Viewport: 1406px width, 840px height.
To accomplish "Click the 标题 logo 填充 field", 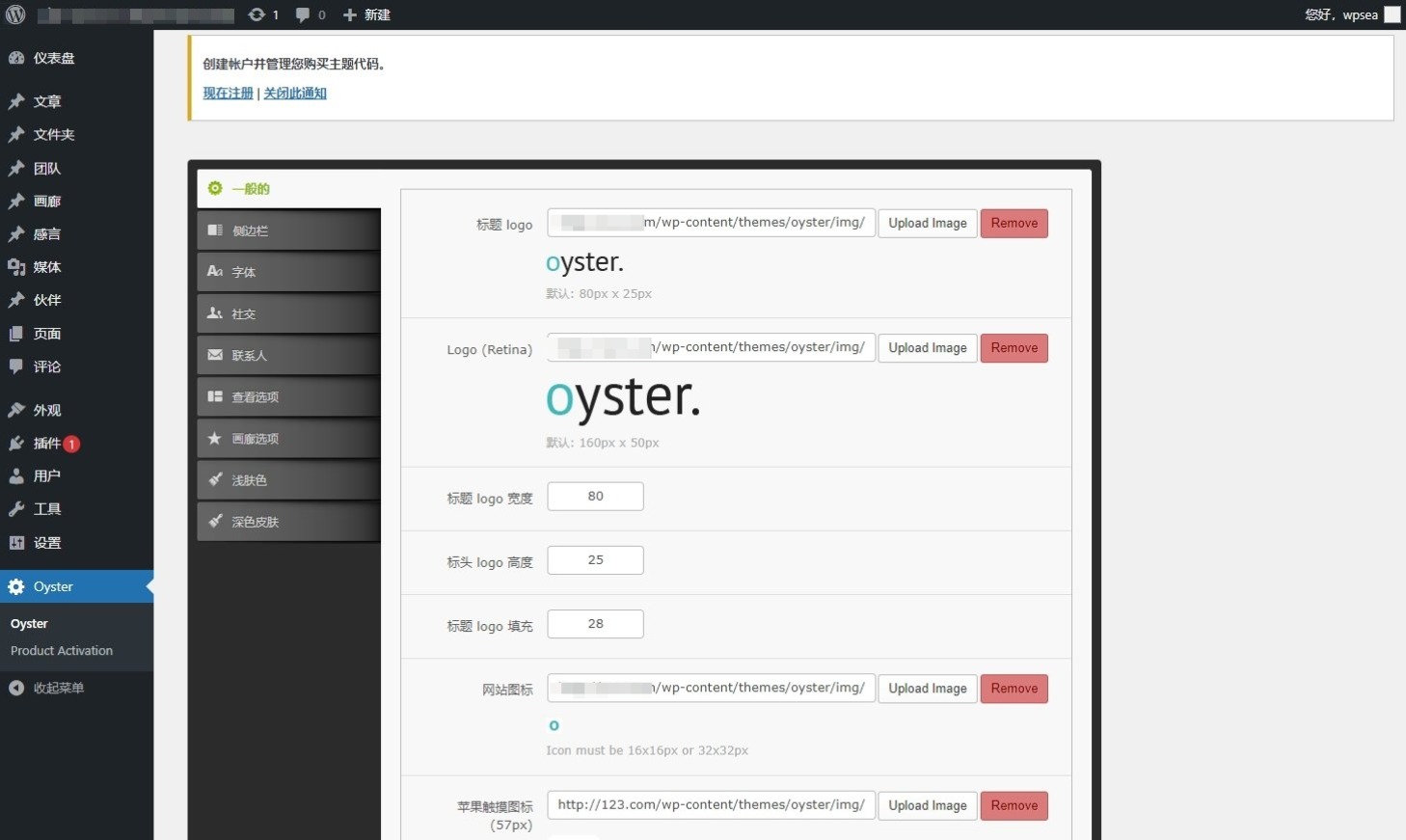I will click(595, 624).
